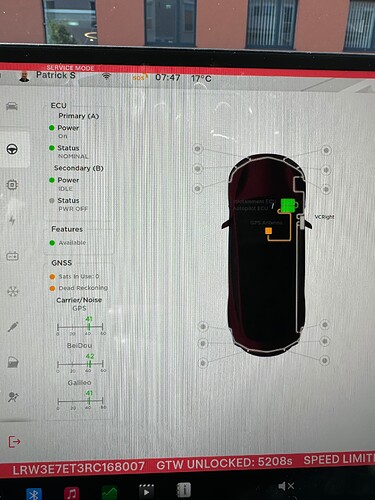375x500 pixels.
Task: Open the door closures icon in sidebar
Action: tap(13, 362)
